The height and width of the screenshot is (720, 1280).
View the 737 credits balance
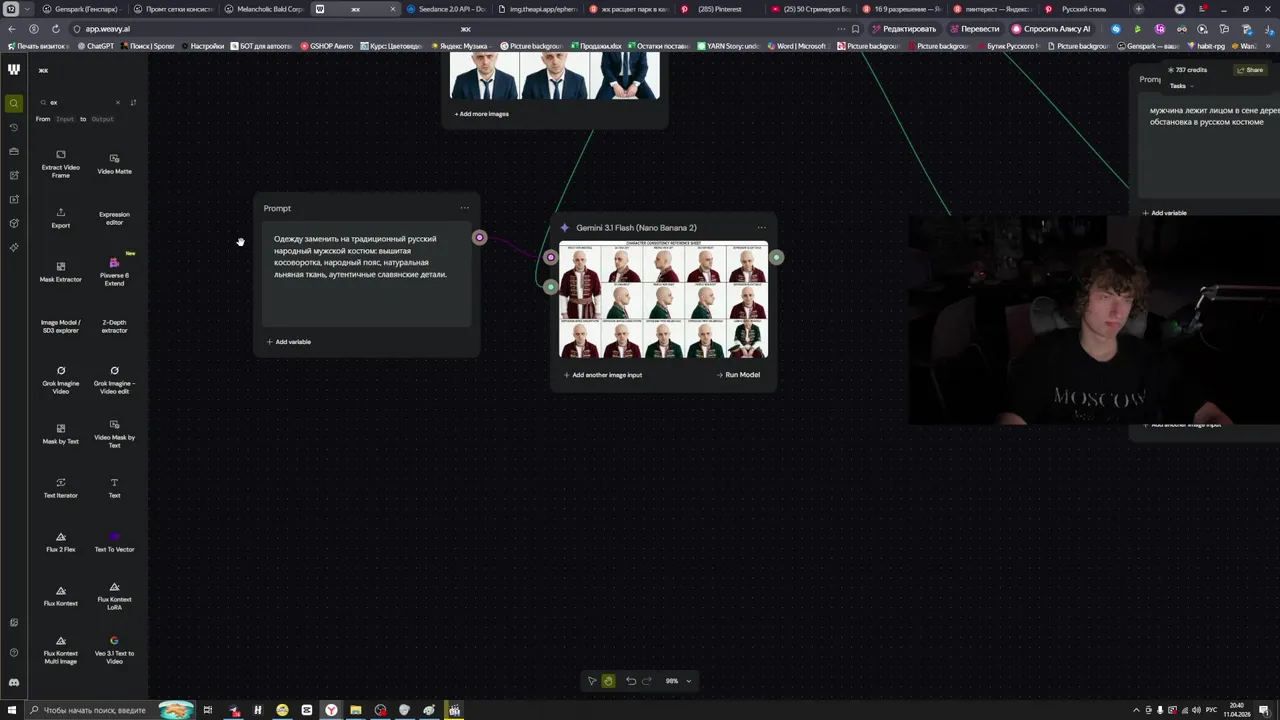pyautogui.click(x=1187, y=70)
